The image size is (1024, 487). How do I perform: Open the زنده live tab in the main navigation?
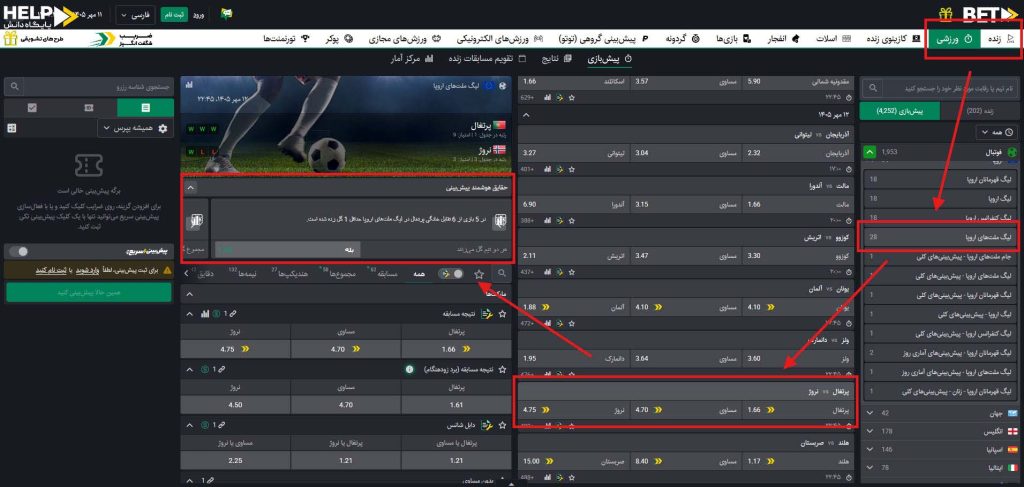point(1000,39)
